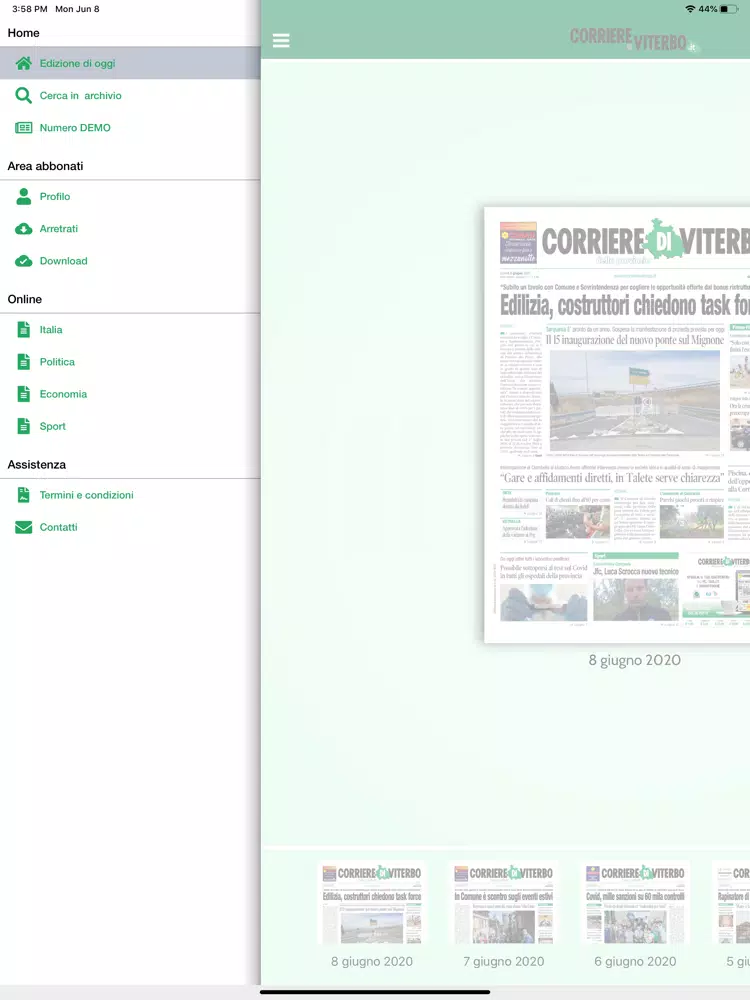This screenshot has height=1000, width=750.
Task: Click the 'Assistenza' section heading
Action: (37, 464)
